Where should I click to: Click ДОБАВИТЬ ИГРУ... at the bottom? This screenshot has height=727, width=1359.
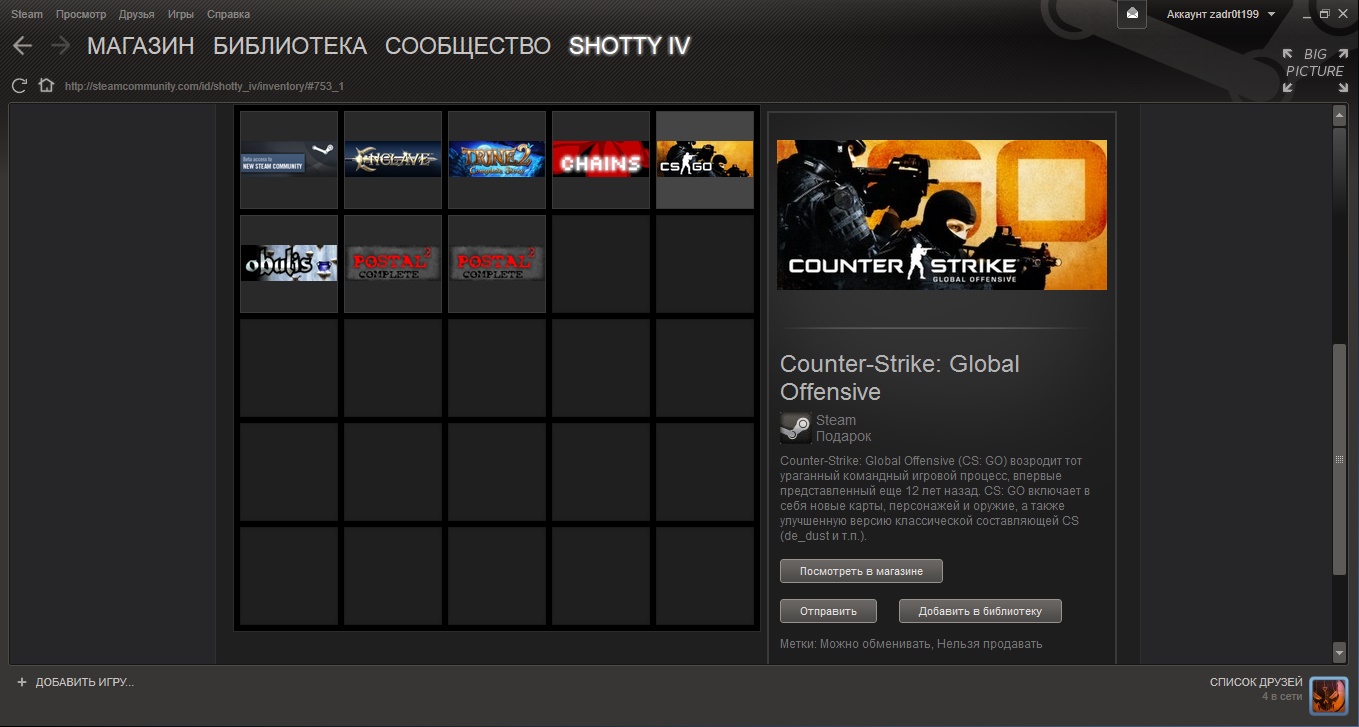(85, 682)
